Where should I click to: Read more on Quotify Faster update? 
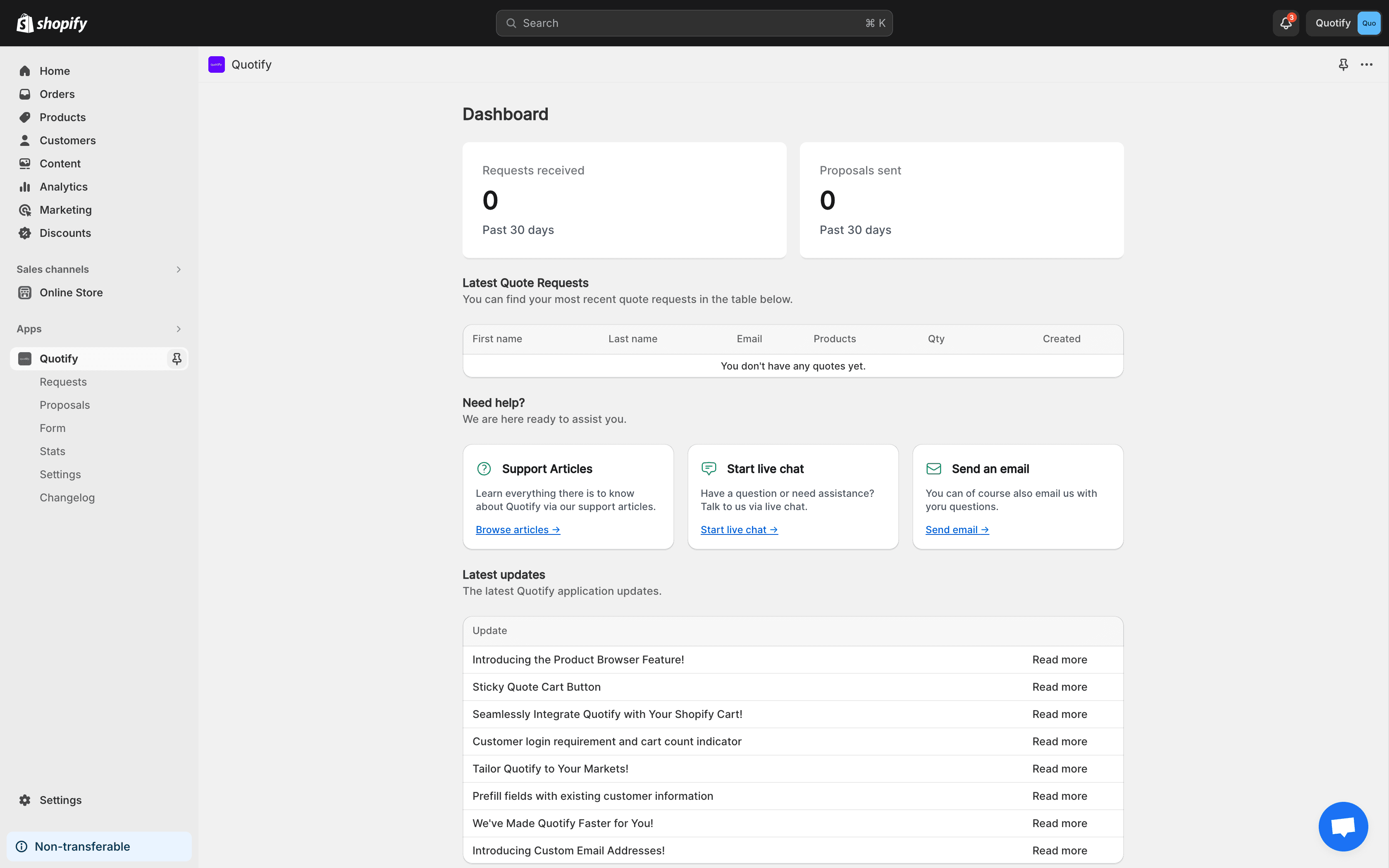click(x=1060, y=823)
